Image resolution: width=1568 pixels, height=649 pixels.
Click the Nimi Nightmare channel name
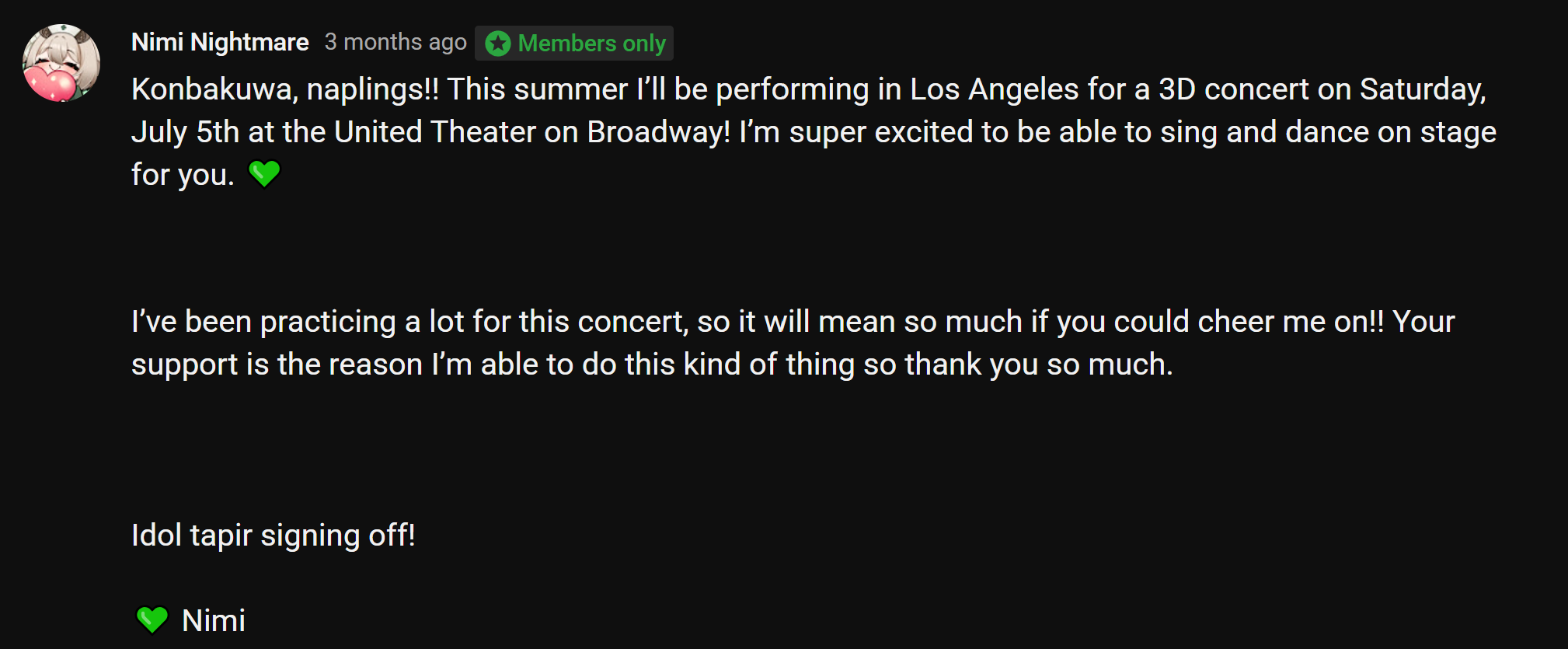[220, 42]
